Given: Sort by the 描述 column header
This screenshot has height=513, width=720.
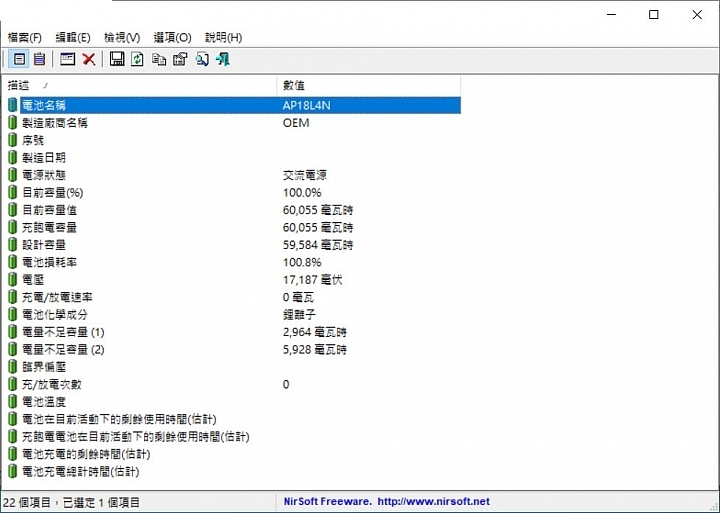Looking at the screenshot, I should 140,85.
